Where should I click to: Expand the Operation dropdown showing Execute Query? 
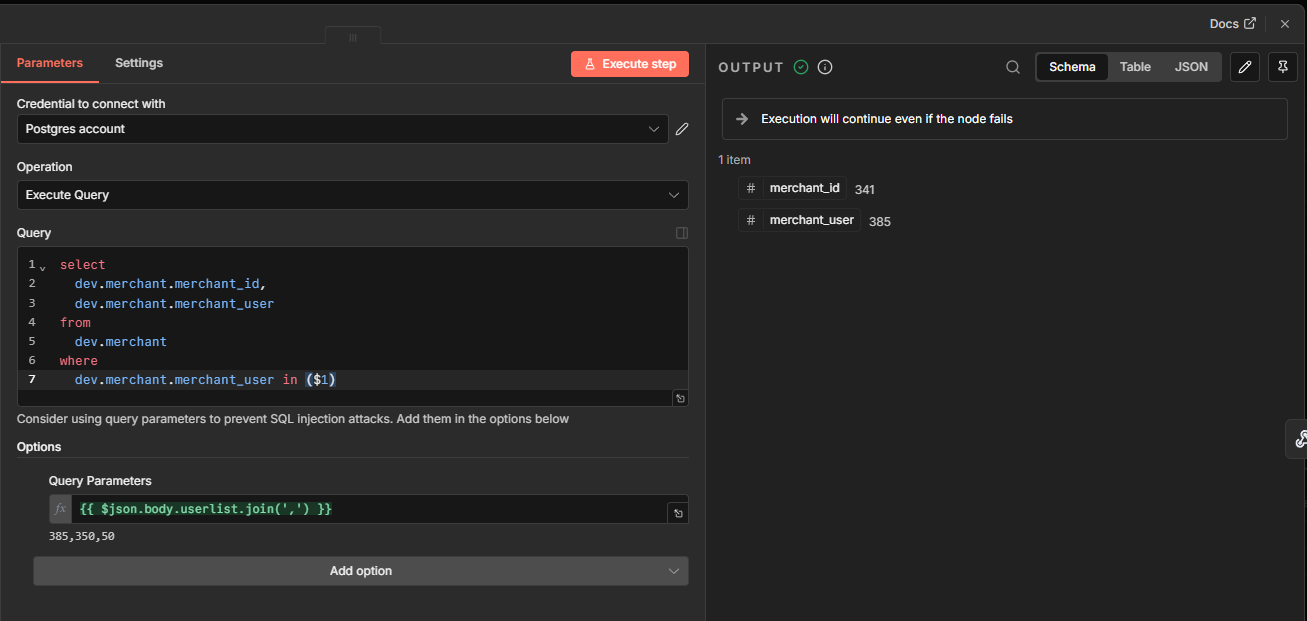pyautogui.click(x=352, y=195)
